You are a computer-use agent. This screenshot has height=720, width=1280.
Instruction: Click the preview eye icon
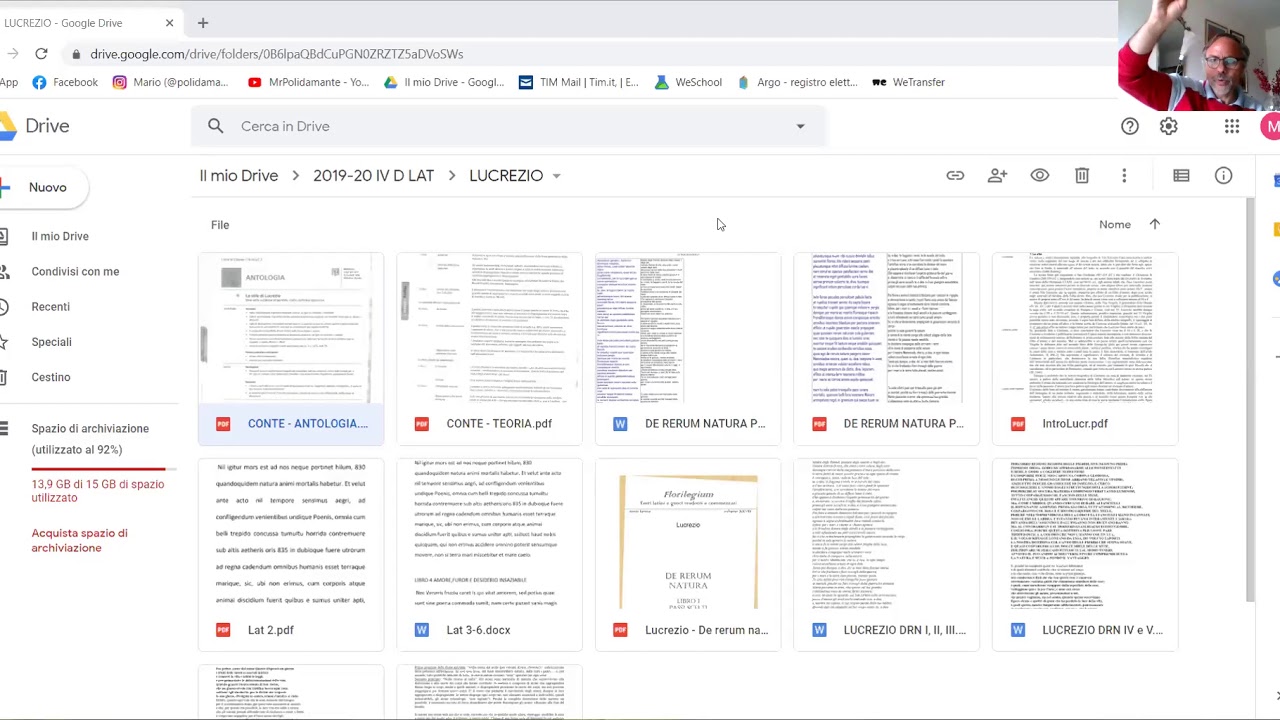tap(1040, 176)
